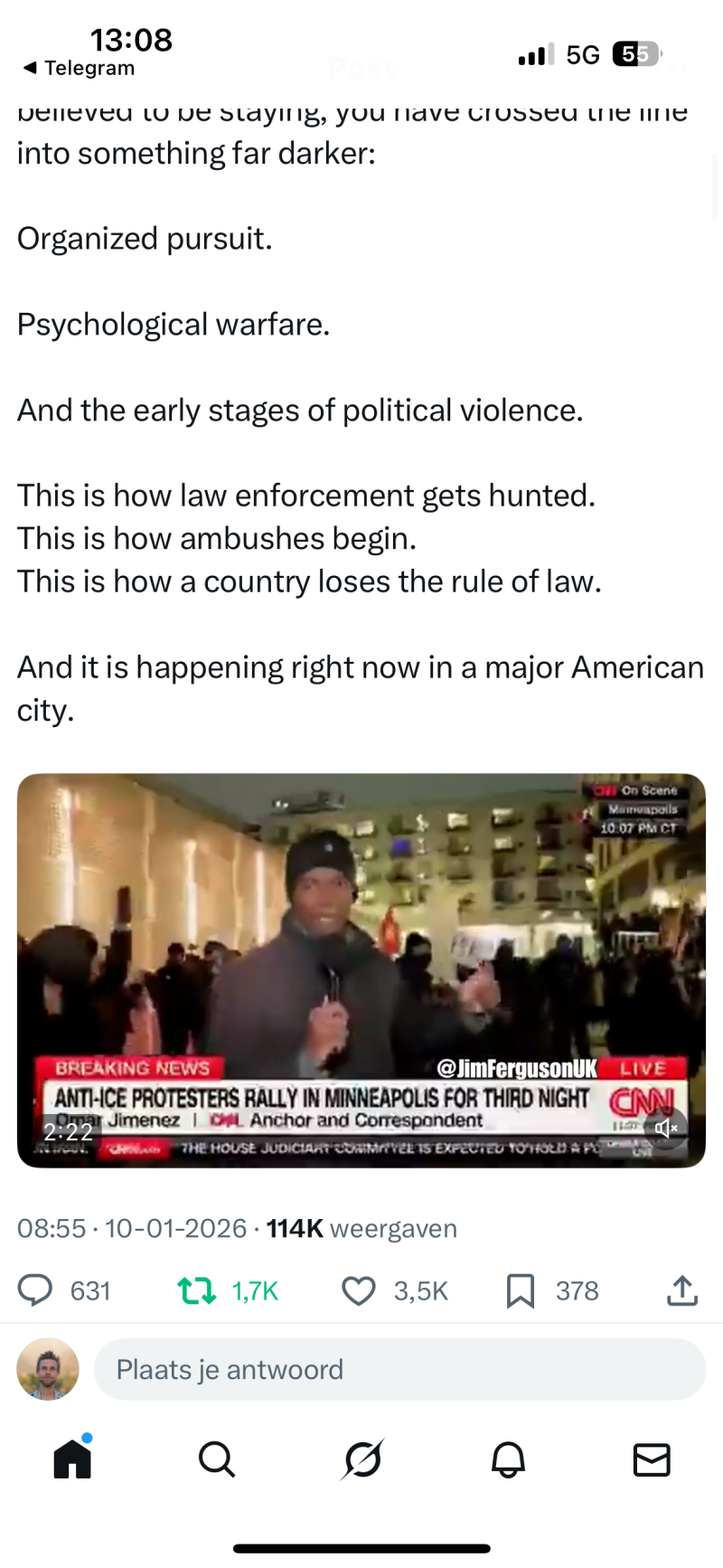This screenshot has height=1568, width=723.
Task: Tap the 08:55 · 10-01-2026 timestamp
Action: coord(132,1228)
